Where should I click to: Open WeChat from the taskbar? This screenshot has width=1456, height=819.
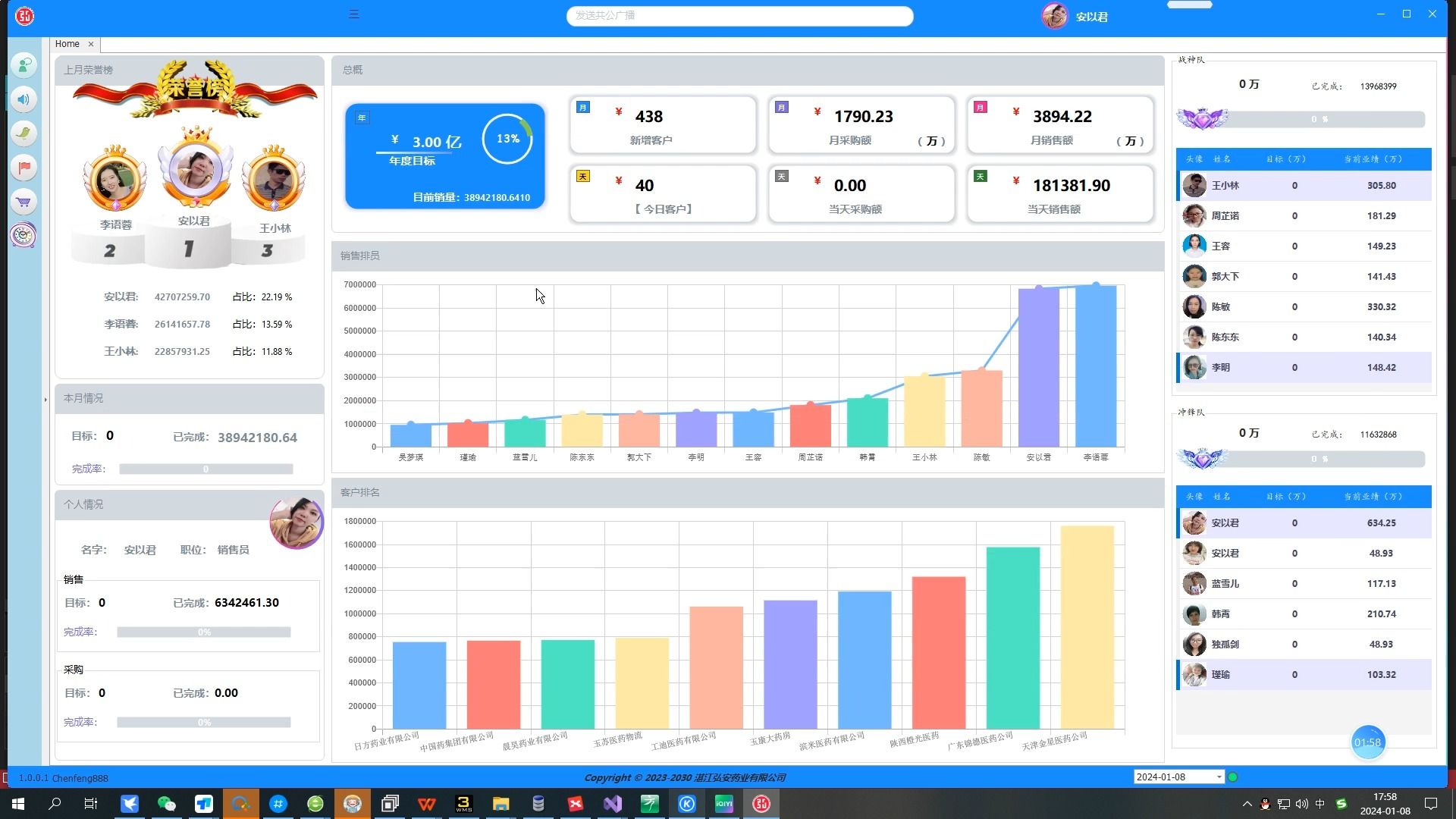tap(166, 804)
